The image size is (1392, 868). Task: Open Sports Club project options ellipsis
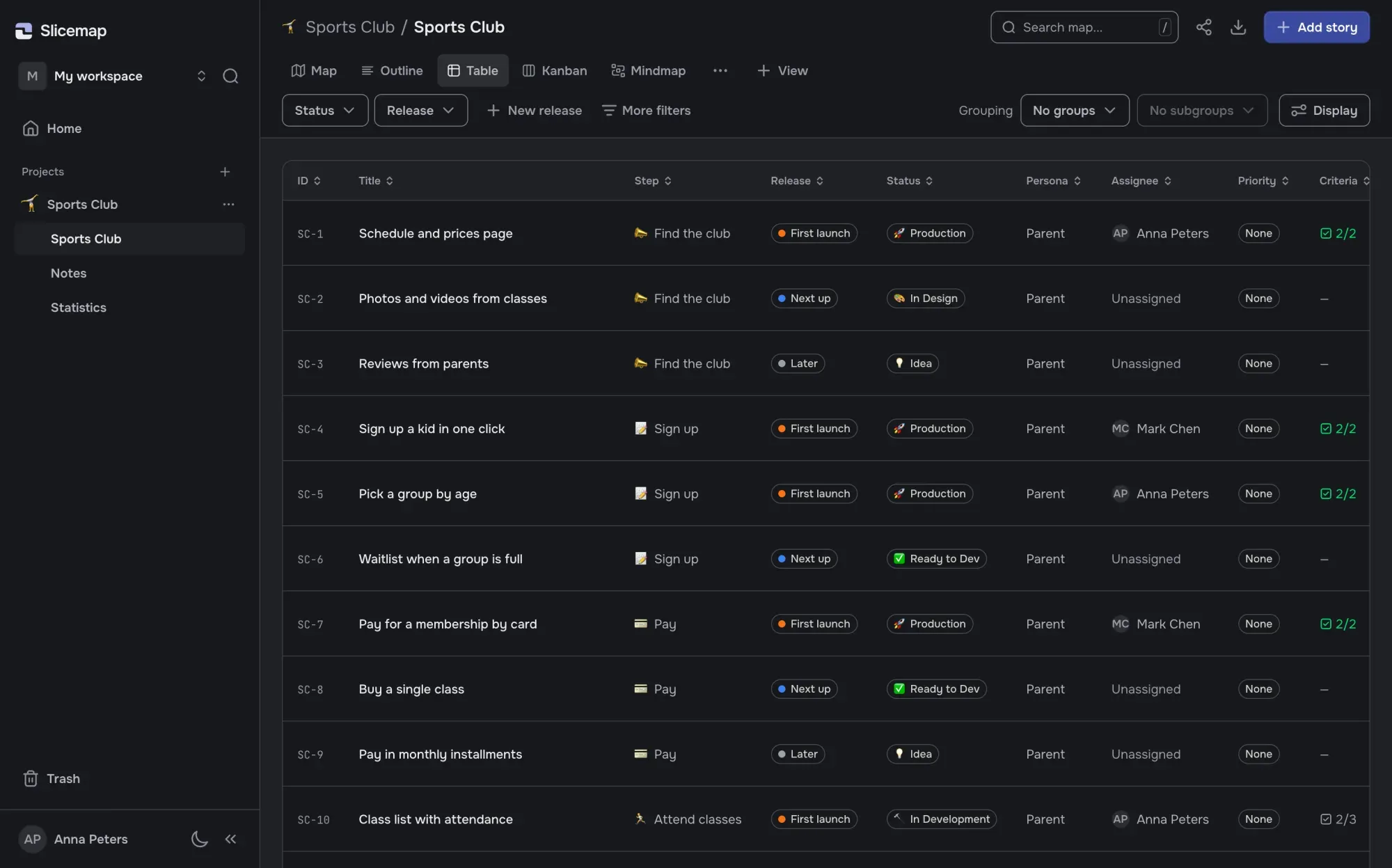[228, 205]
